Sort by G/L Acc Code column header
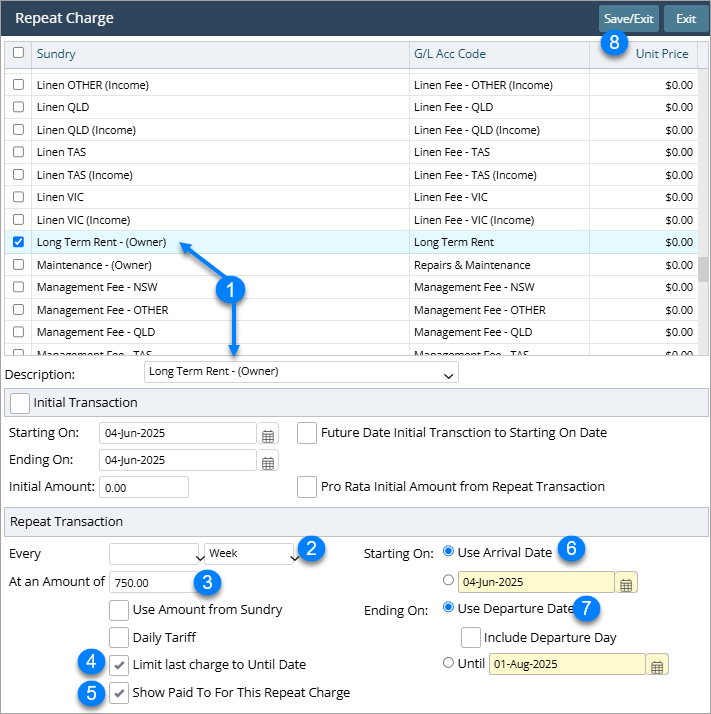 449,54
